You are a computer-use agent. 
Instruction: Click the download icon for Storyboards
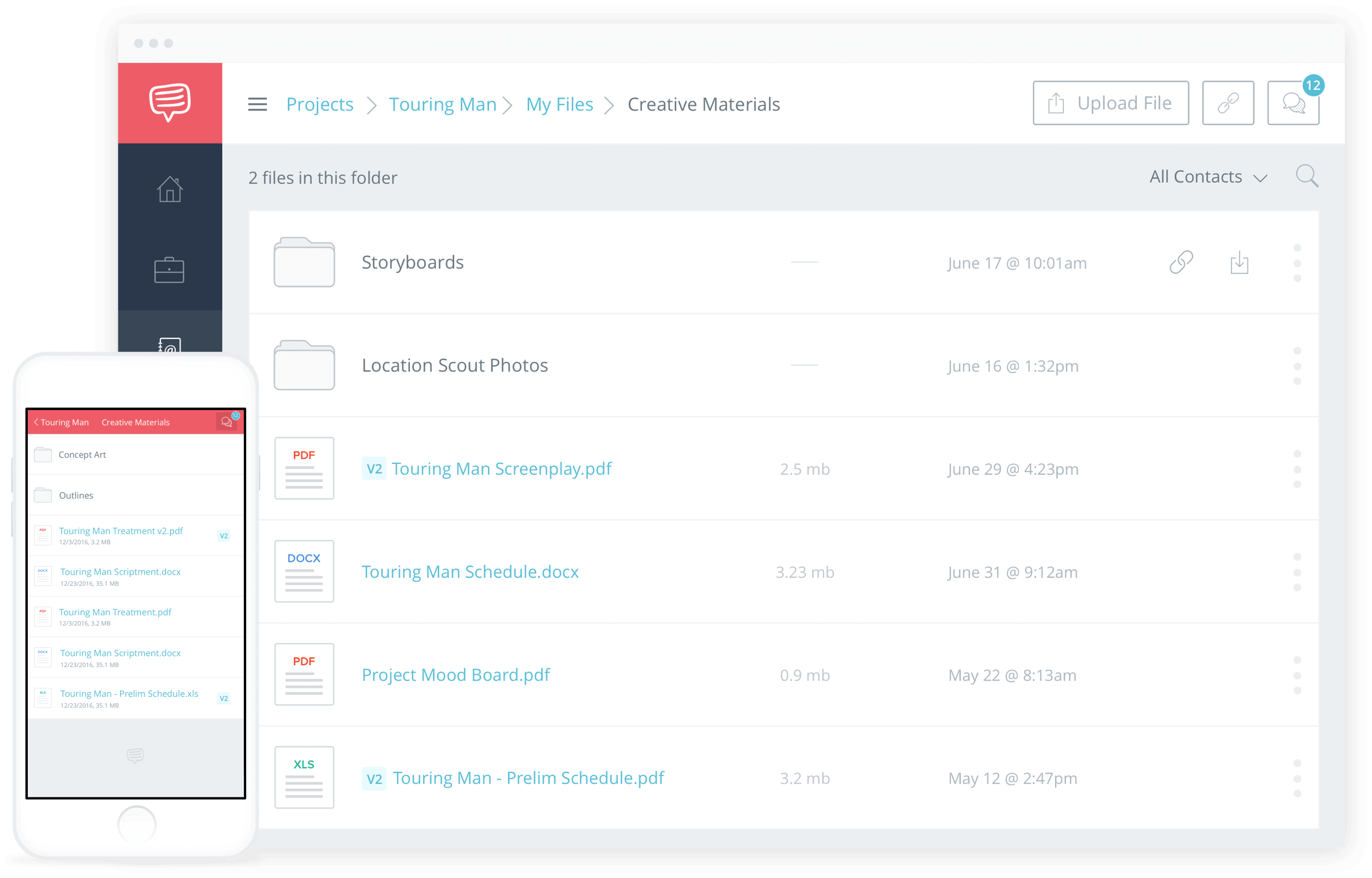(x=1239, y=263)
